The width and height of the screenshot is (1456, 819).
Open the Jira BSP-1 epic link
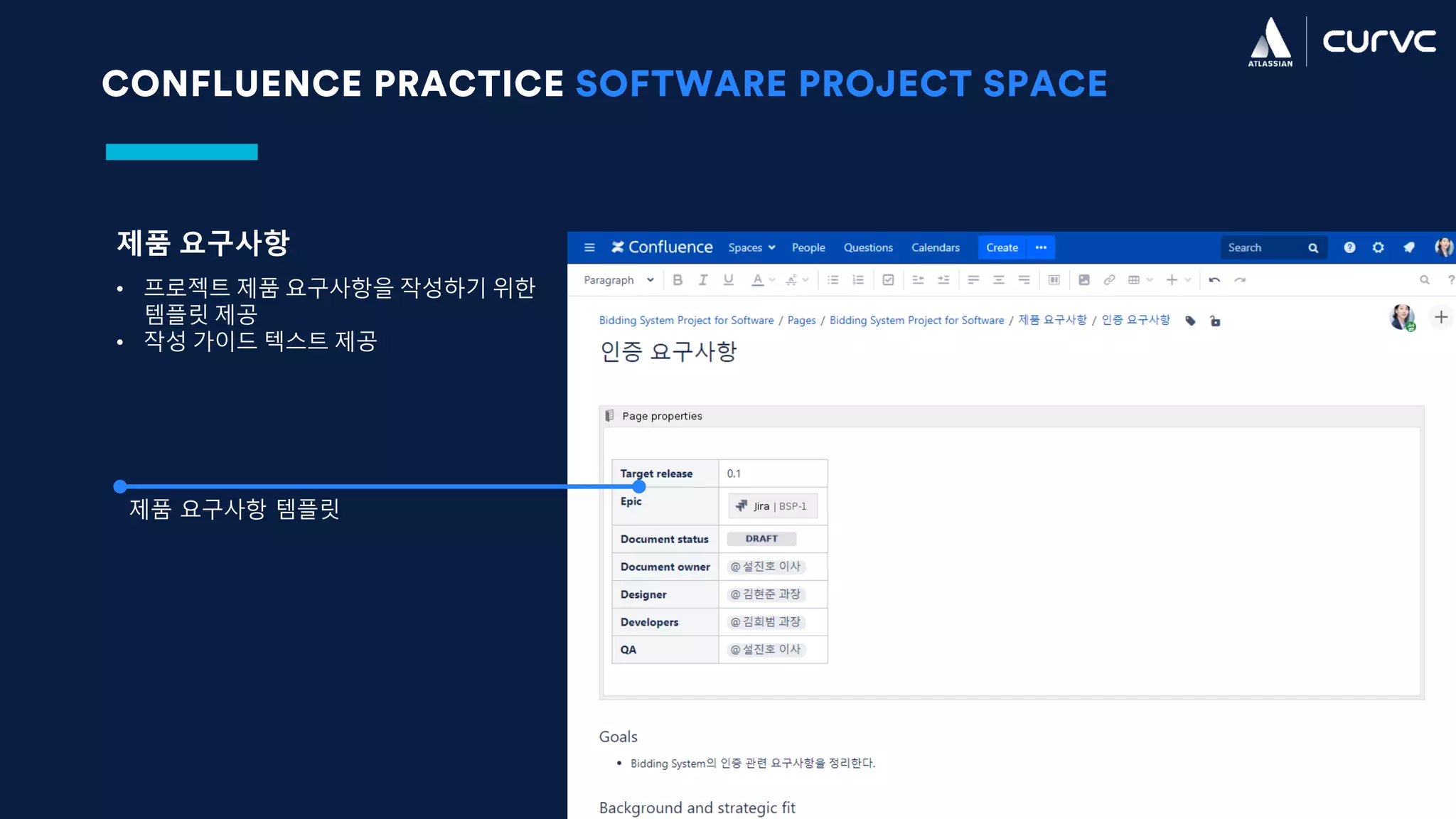coord(773,506)
